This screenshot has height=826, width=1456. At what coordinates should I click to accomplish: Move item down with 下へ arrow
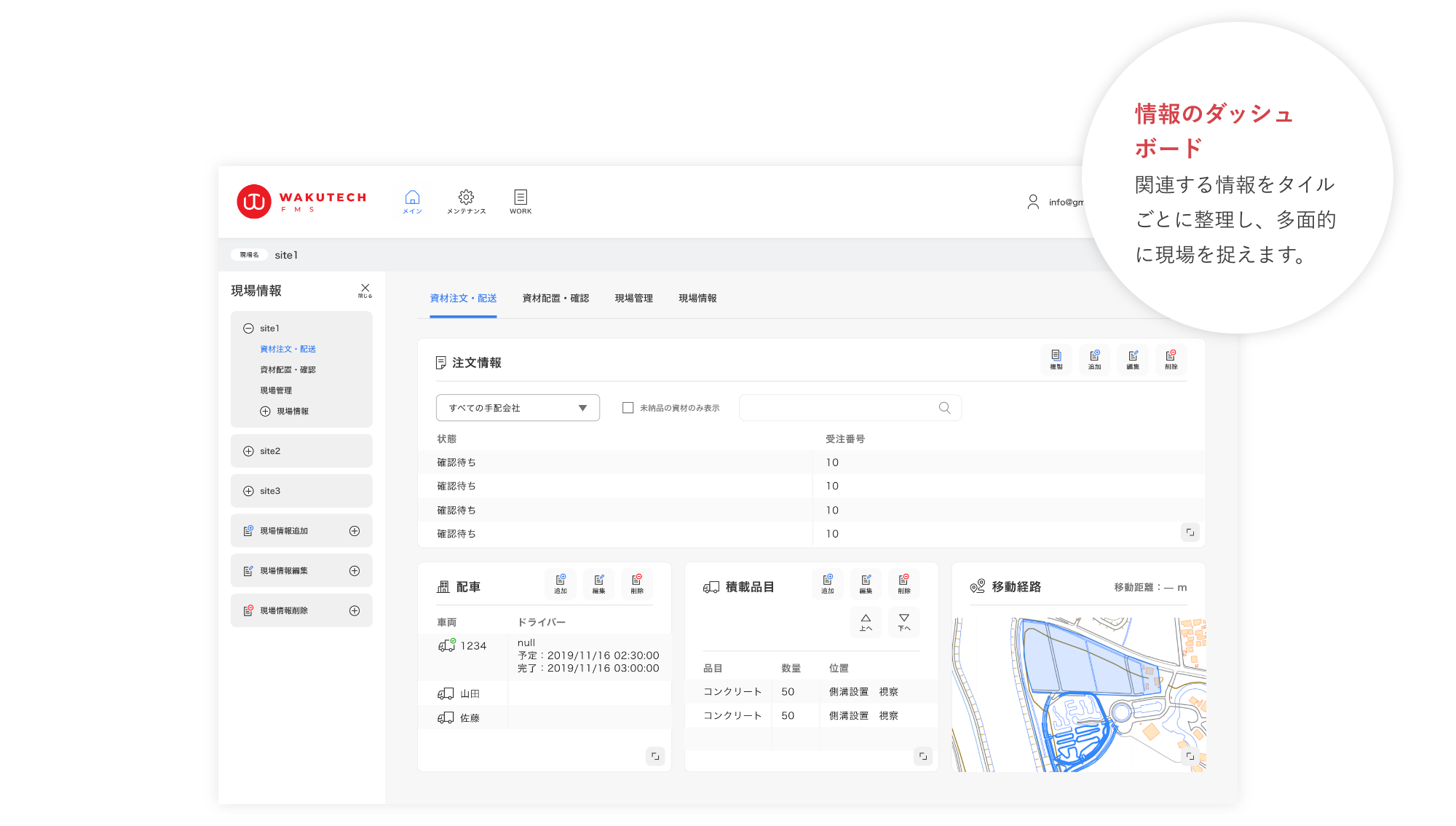click(903, 622)
